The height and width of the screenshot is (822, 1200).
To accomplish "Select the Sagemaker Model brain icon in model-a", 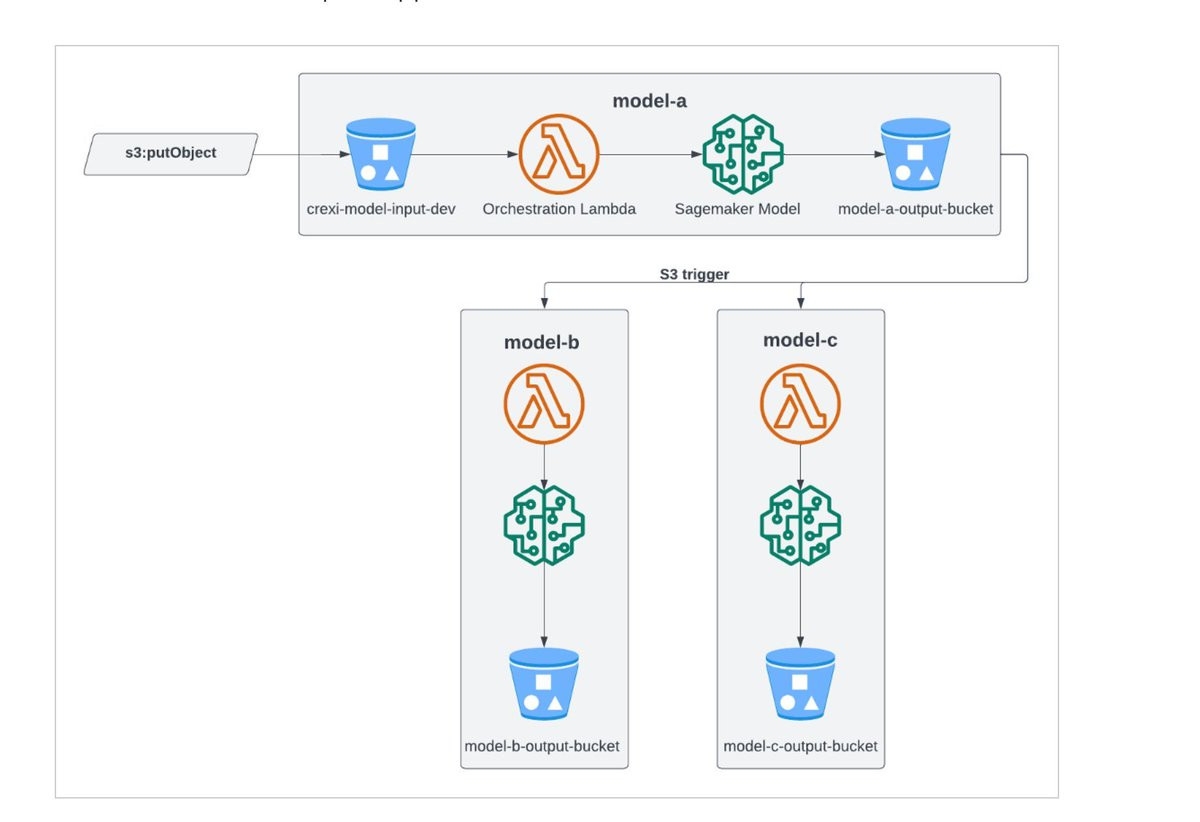I will pos(742,154).
